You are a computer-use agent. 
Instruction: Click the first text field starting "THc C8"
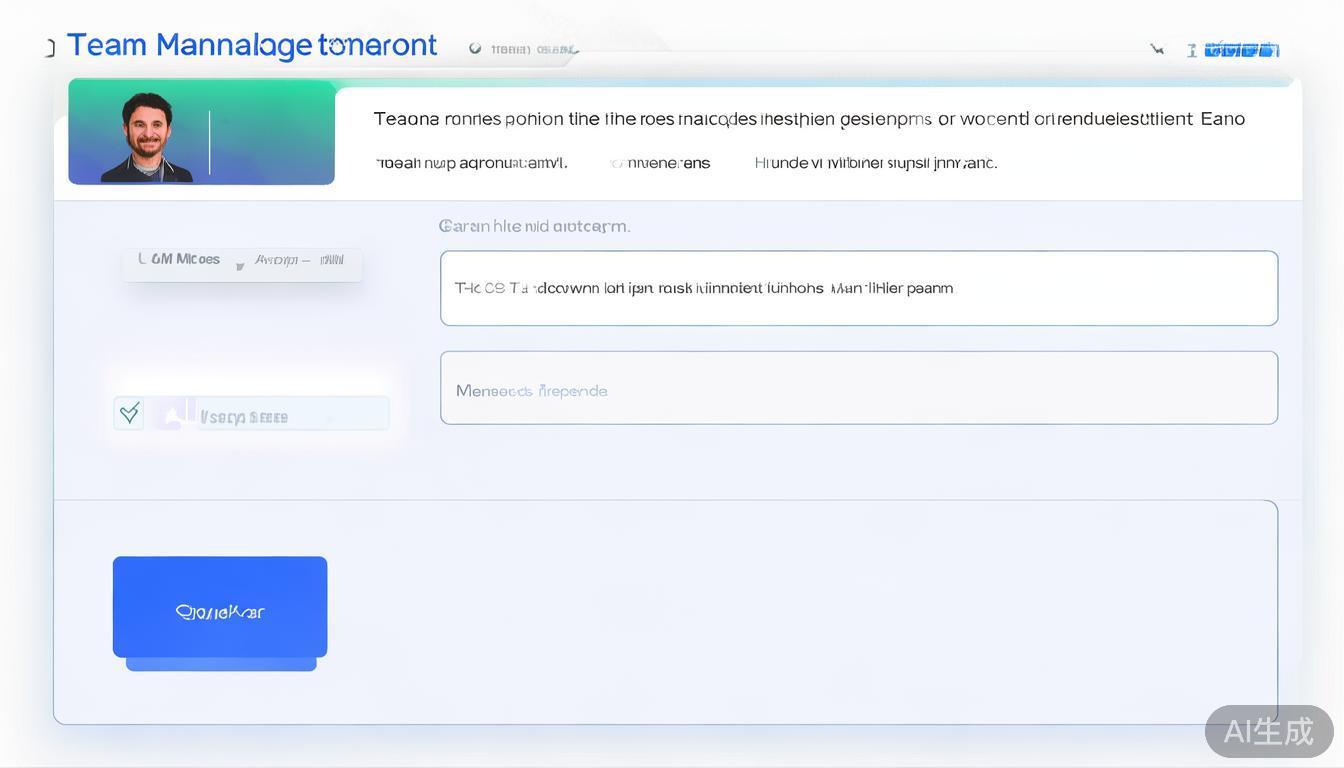858,288
